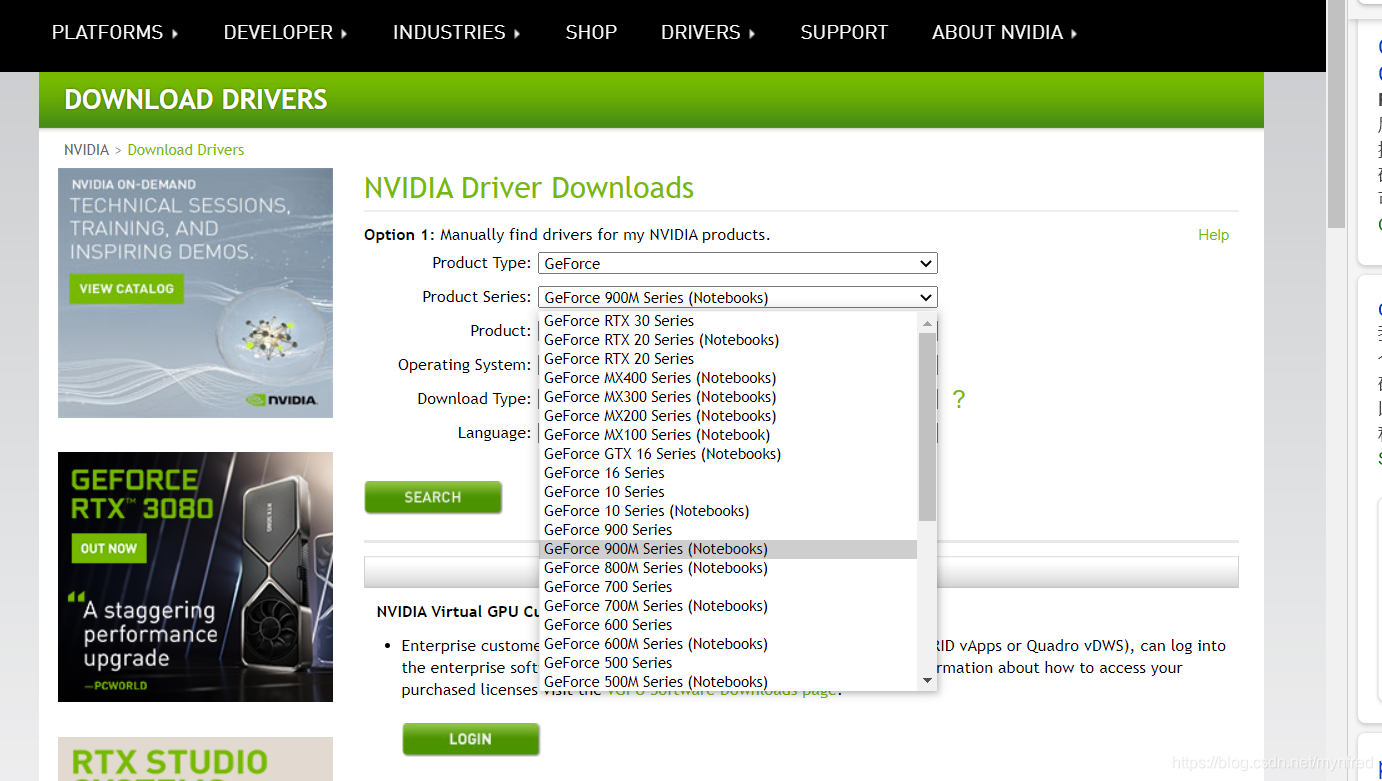
Task: Open the GeForce RTX 3080 ad image
Action: click(195, 577)
